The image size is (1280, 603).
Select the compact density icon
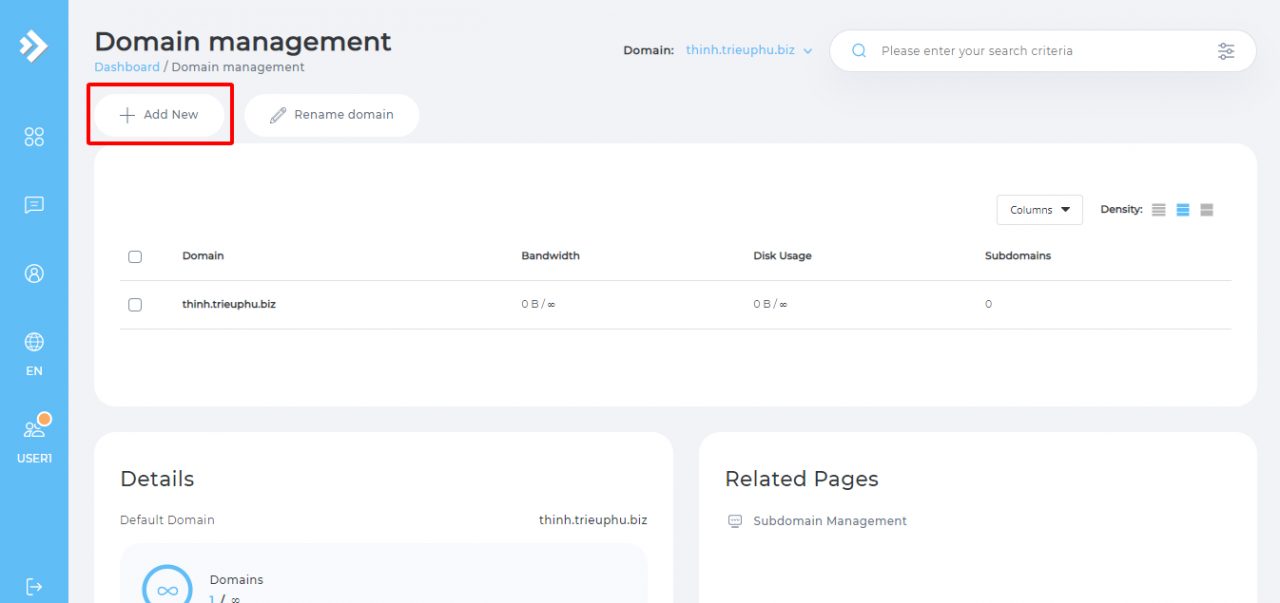1159,210
